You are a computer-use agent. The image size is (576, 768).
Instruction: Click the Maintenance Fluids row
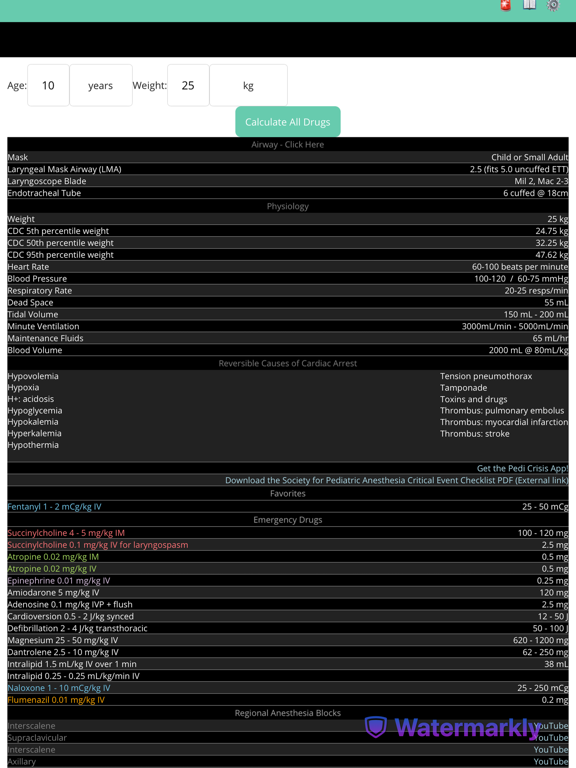click(x=288, y=338)
